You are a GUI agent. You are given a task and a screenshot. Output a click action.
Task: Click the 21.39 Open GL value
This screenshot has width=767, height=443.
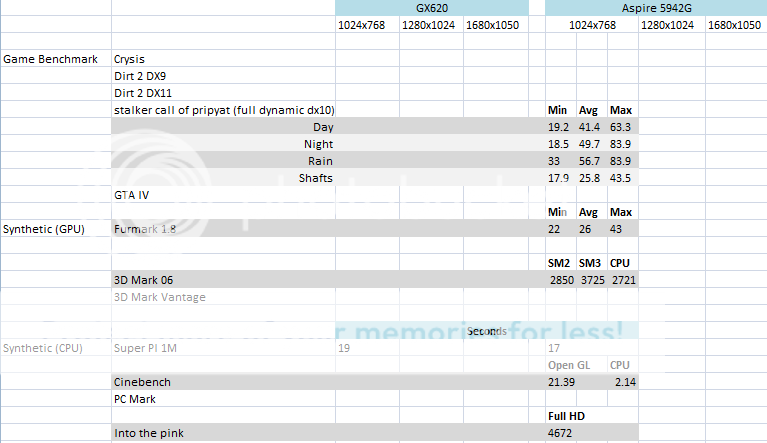(x=560, y=382)
